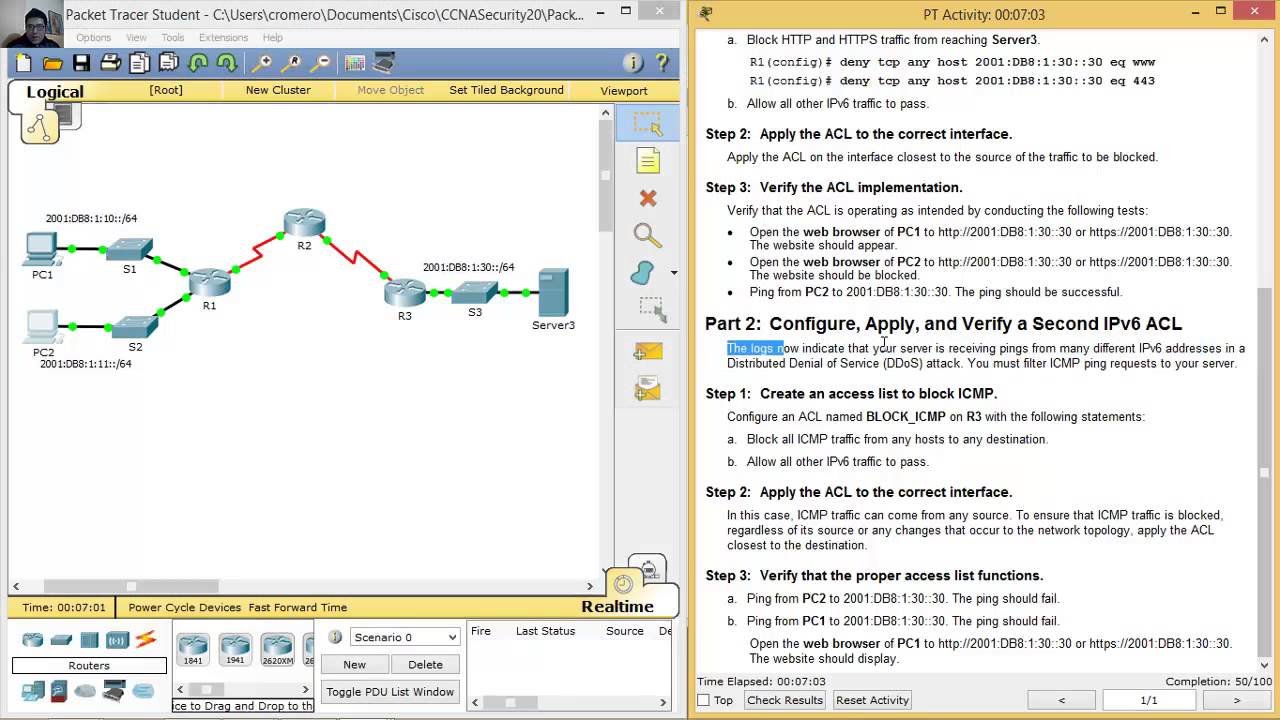This screenshot has width=1280, height=720.
Task: Click the New Cluster button
Action: point(278,90)
